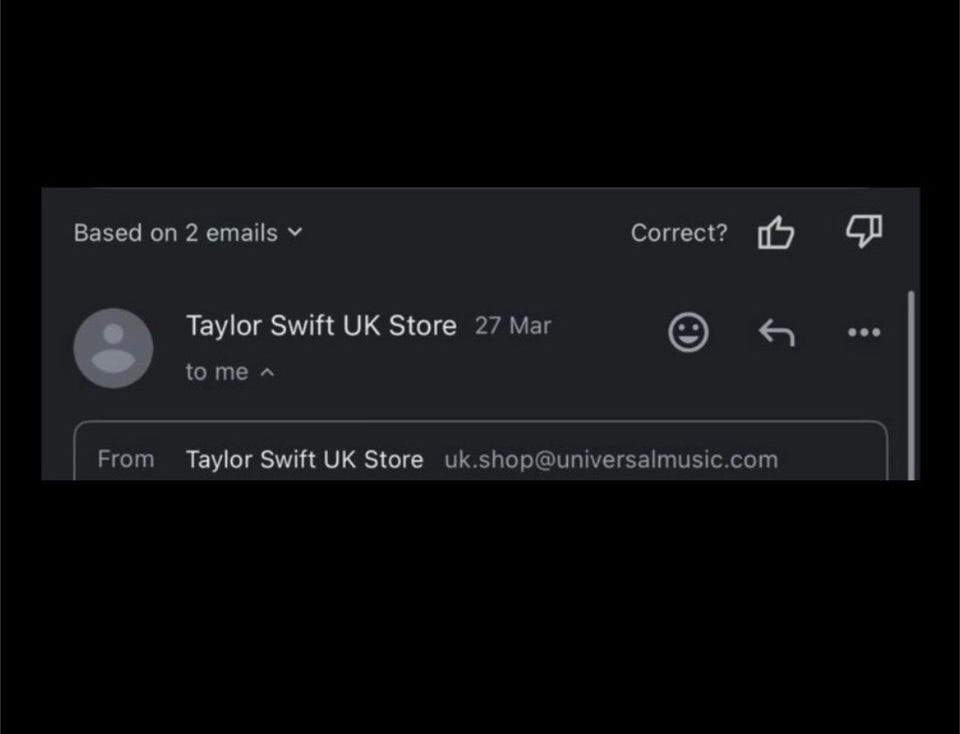This screenshot has height=734, width=960.
Task: Click the 'to me' recipient text
Action: click(216, 372)
